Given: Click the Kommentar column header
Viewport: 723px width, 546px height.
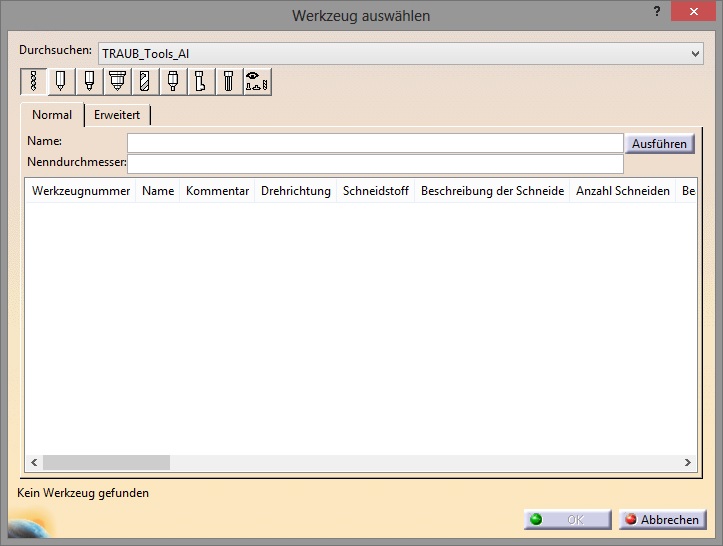Looking at the screenshot, I should (x=217, y=191).
